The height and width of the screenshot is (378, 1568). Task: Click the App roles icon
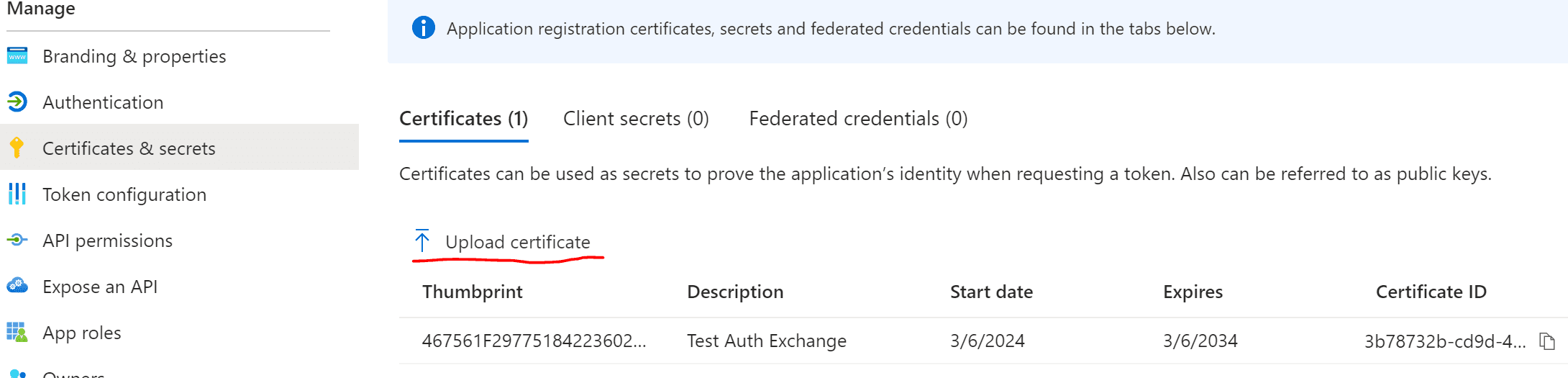[17, 332]
